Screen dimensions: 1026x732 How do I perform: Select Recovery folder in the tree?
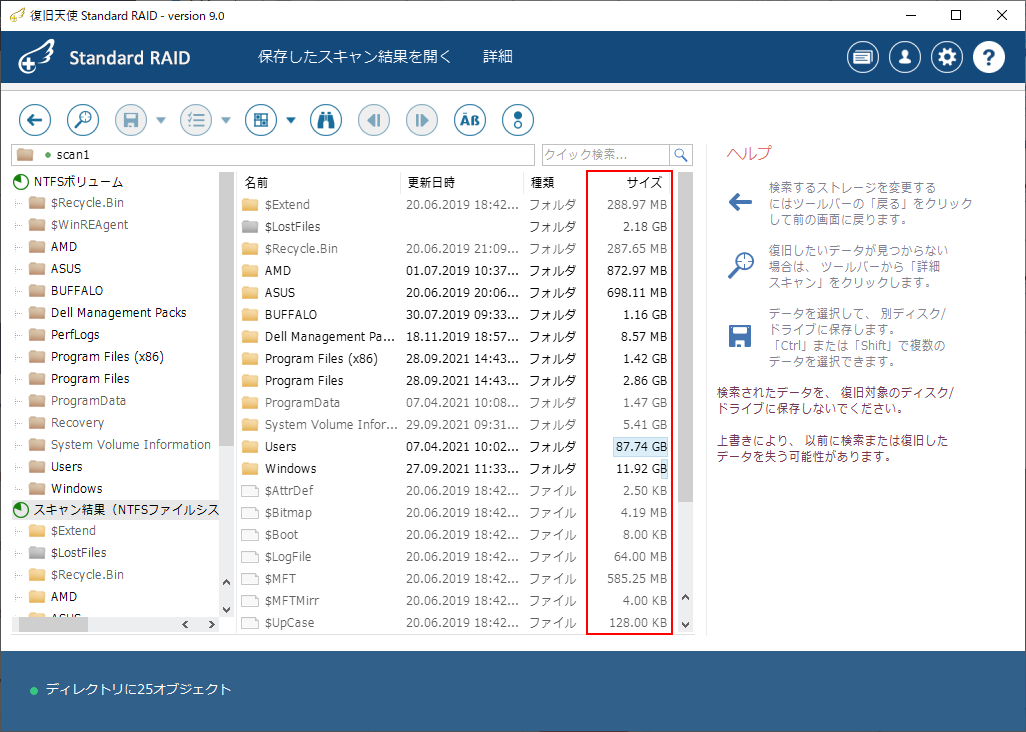pyautogui.click(x=77, y=423)
